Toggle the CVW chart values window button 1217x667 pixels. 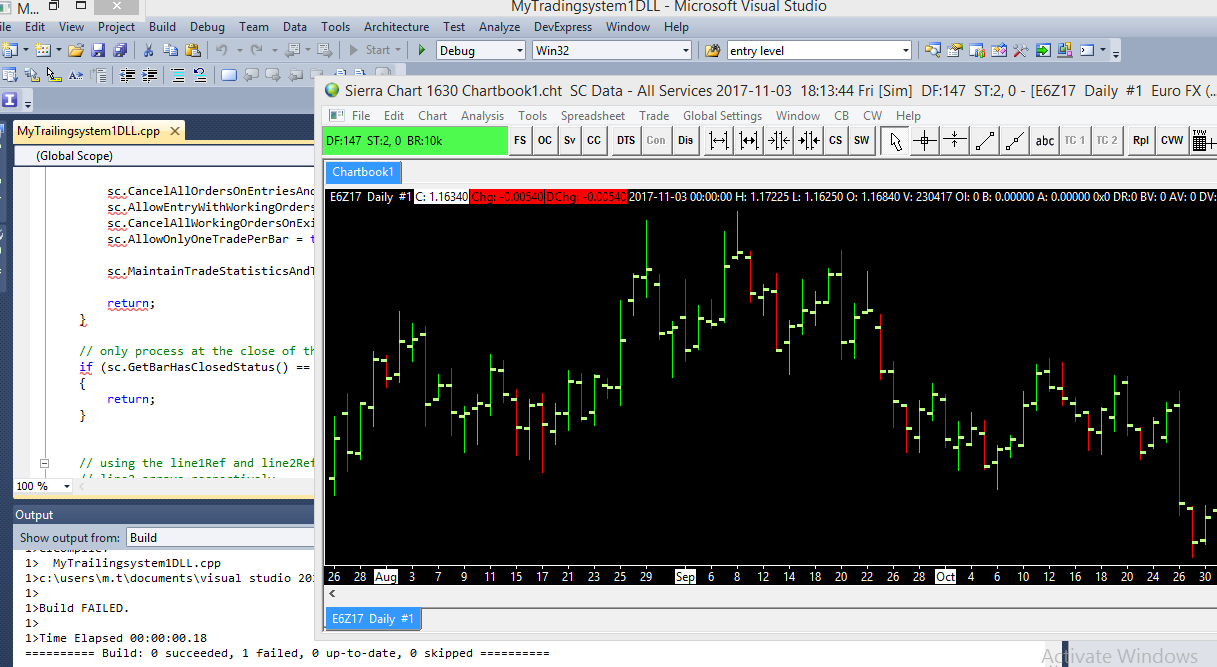[x=1172, y=141]
